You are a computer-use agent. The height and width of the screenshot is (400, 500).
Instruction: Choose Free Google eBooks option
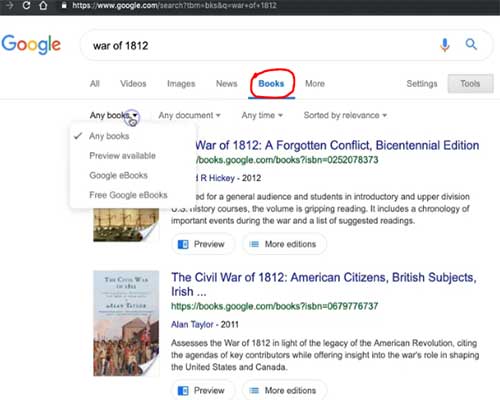click(128, 195)
